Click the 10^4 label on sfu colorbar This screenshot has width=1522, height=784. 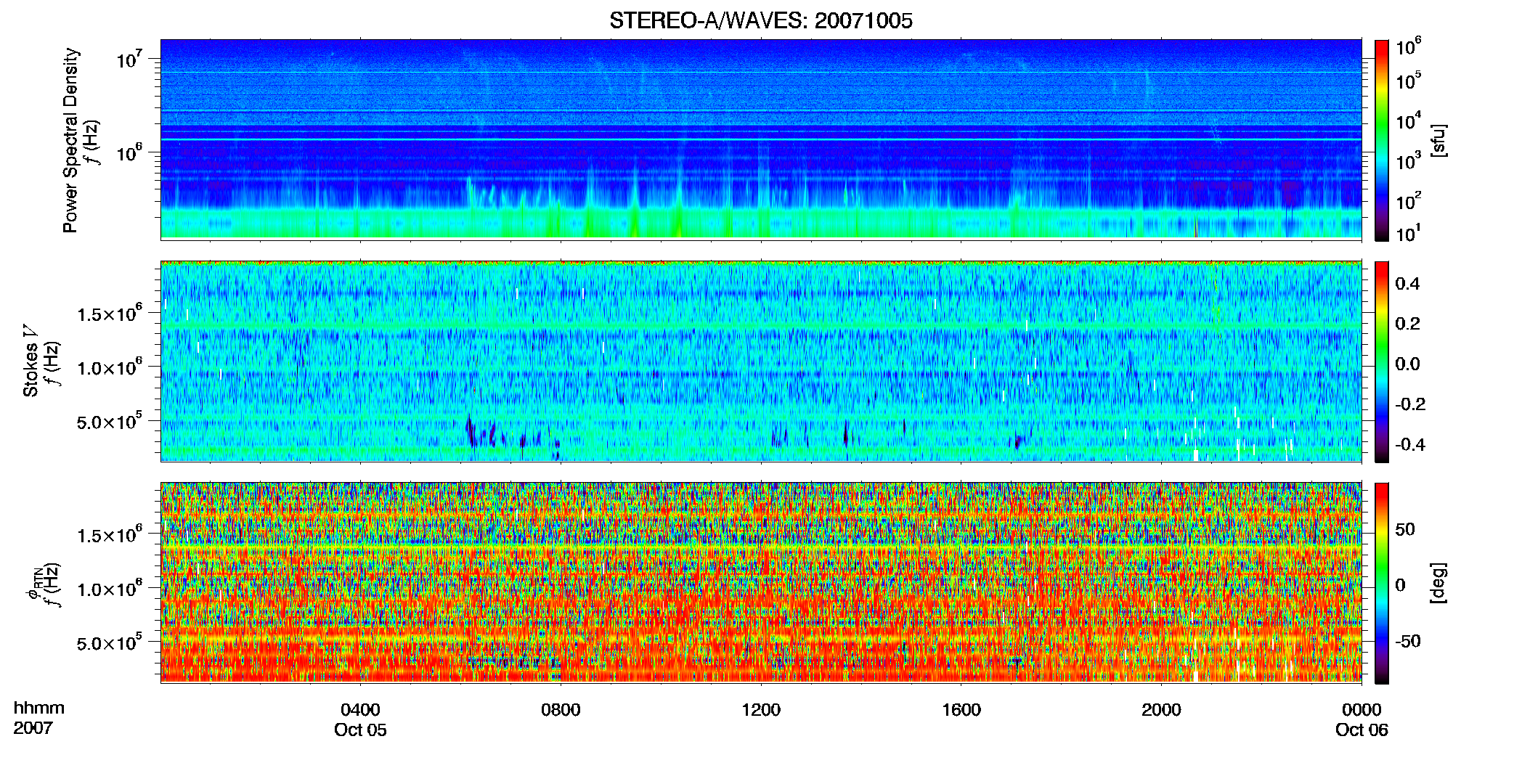point(1409,121)
